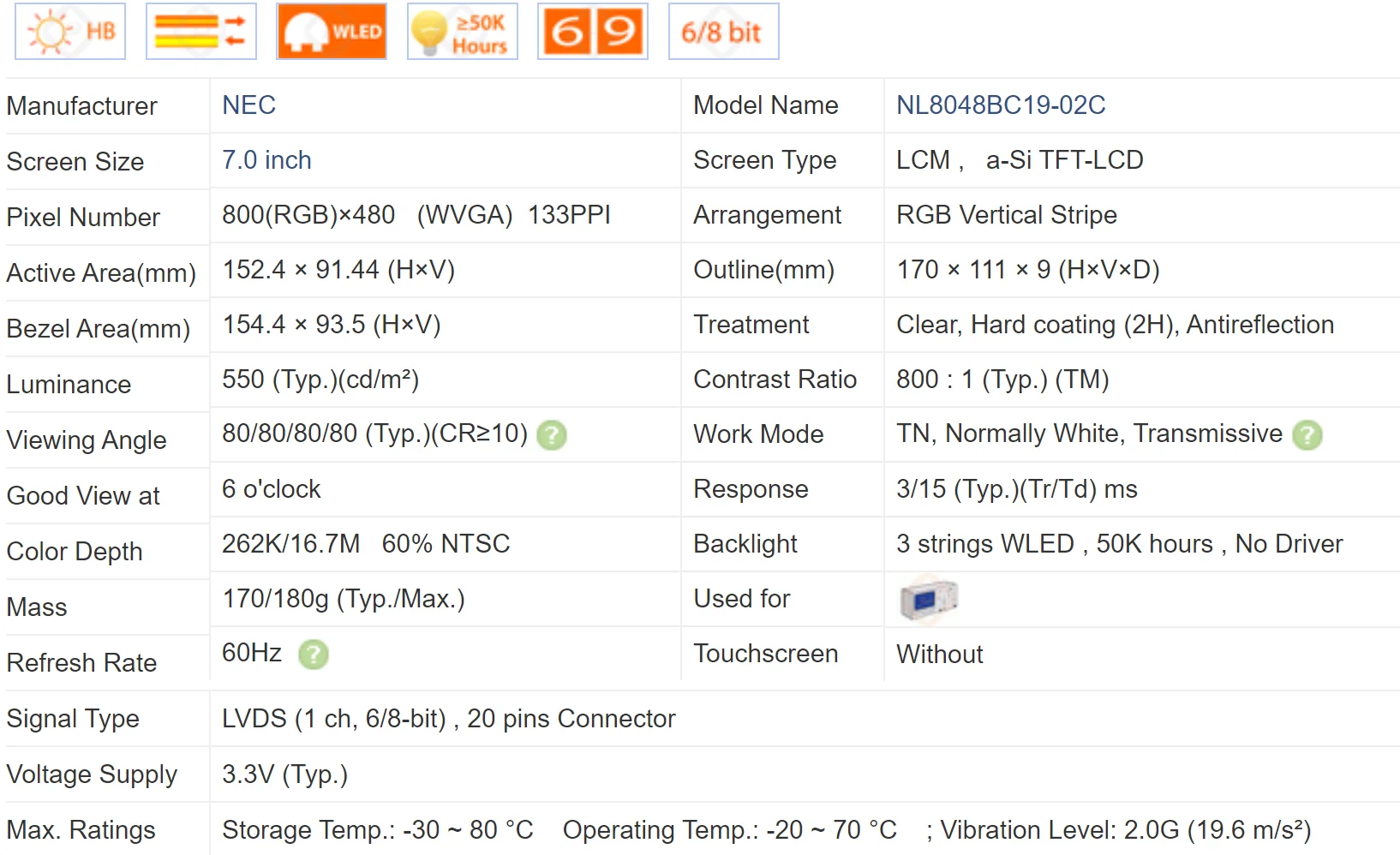Click the 800 : 1 contrast ratio value
The height and width of the screenshot is (855, 1400).
point(1002,380)
